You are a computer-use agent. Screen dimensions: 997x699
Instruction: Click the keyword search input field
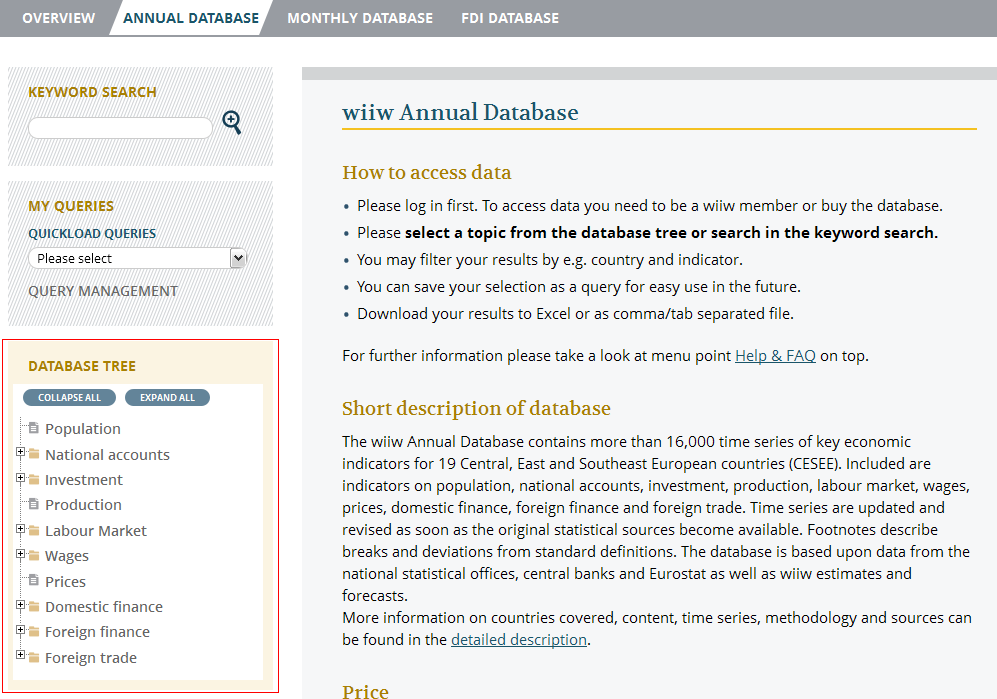[x=120, y=127]
